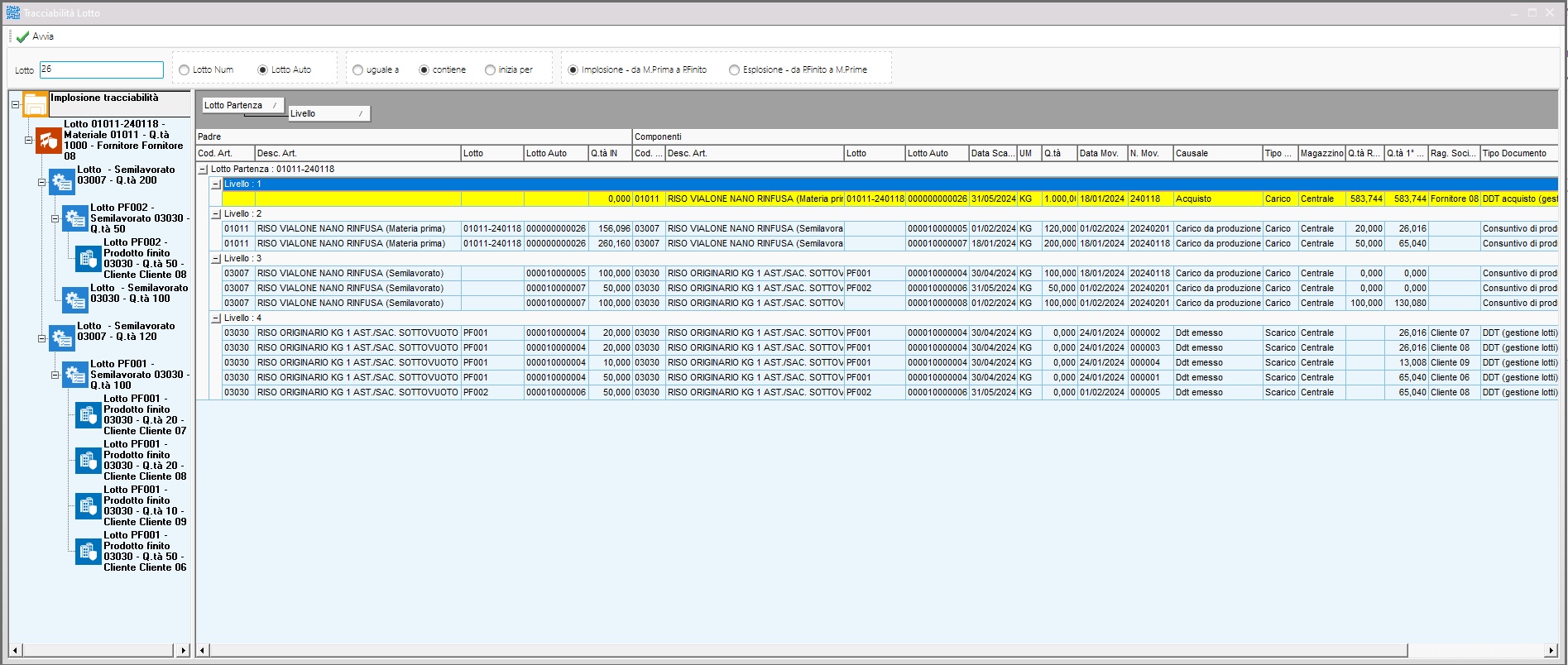Collapse the Semilavorato 03007 Q.tà 200 node
Screen dimensions: 1568x665
pos(41,182)
